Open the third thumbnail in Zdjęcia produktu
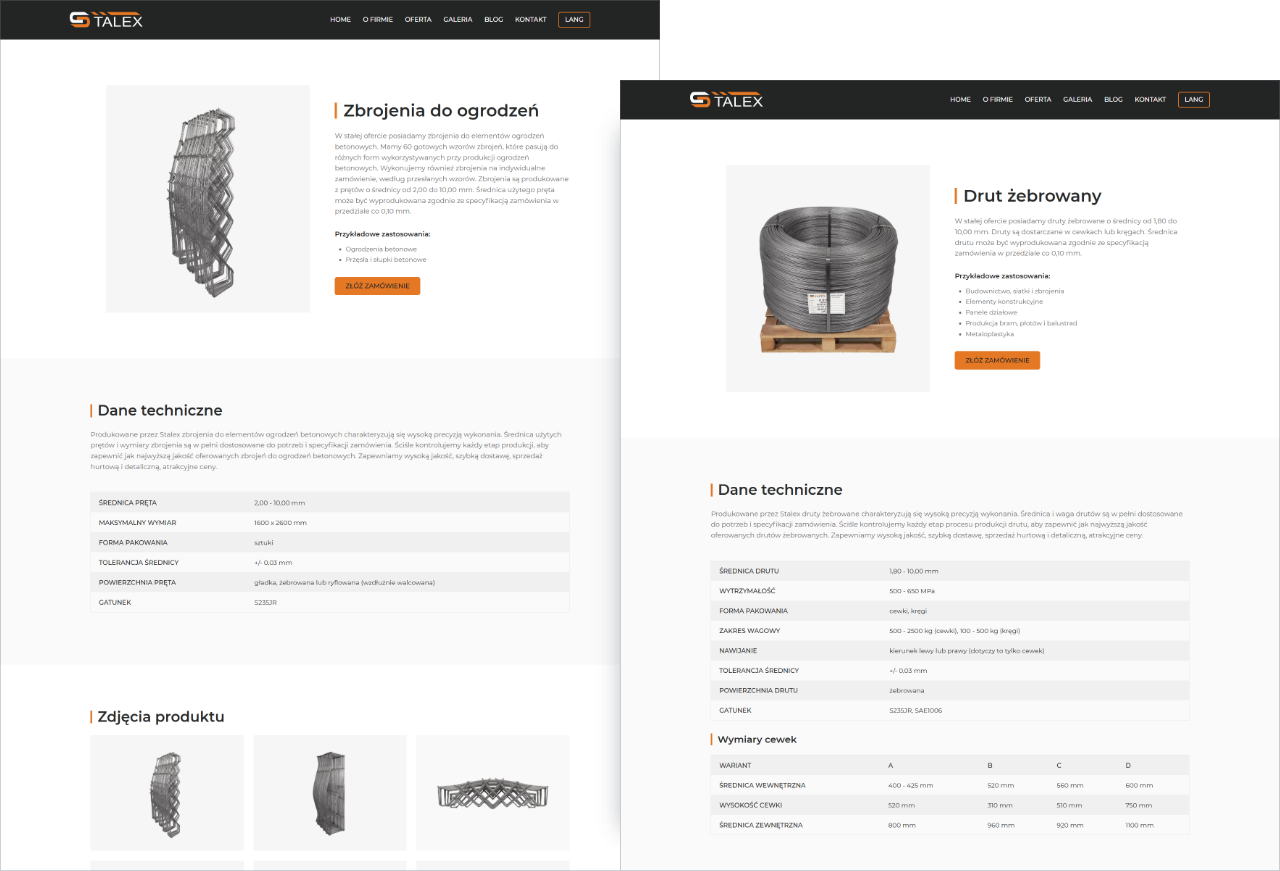The image size is (1280, 871). coord(492,794)
